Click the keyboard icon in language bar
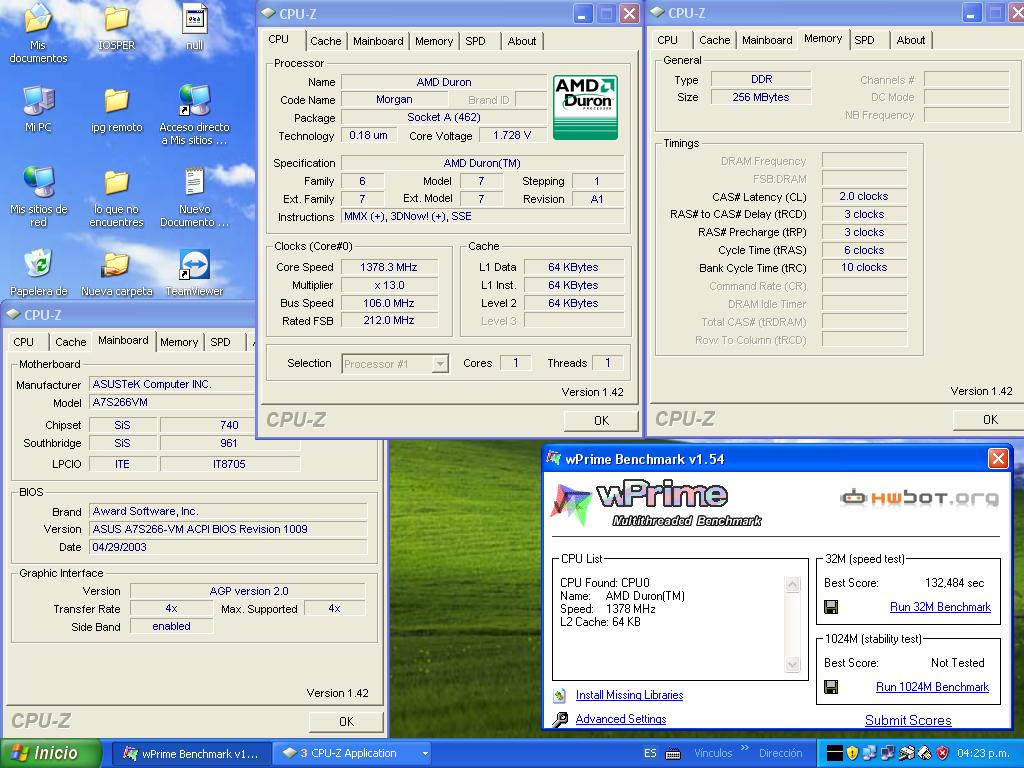Screen dimensions: 1024x768 point(673,754)
